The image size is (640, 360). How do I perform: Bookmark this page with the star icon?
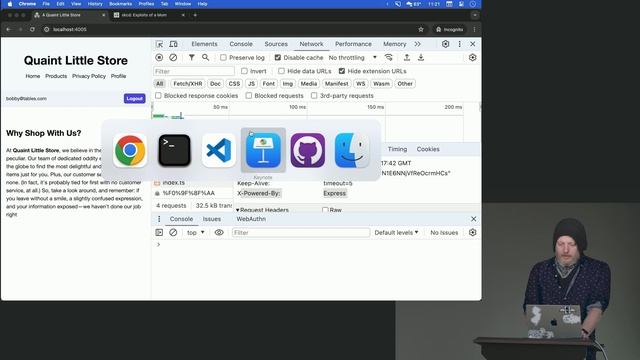[x=421, y=29]
